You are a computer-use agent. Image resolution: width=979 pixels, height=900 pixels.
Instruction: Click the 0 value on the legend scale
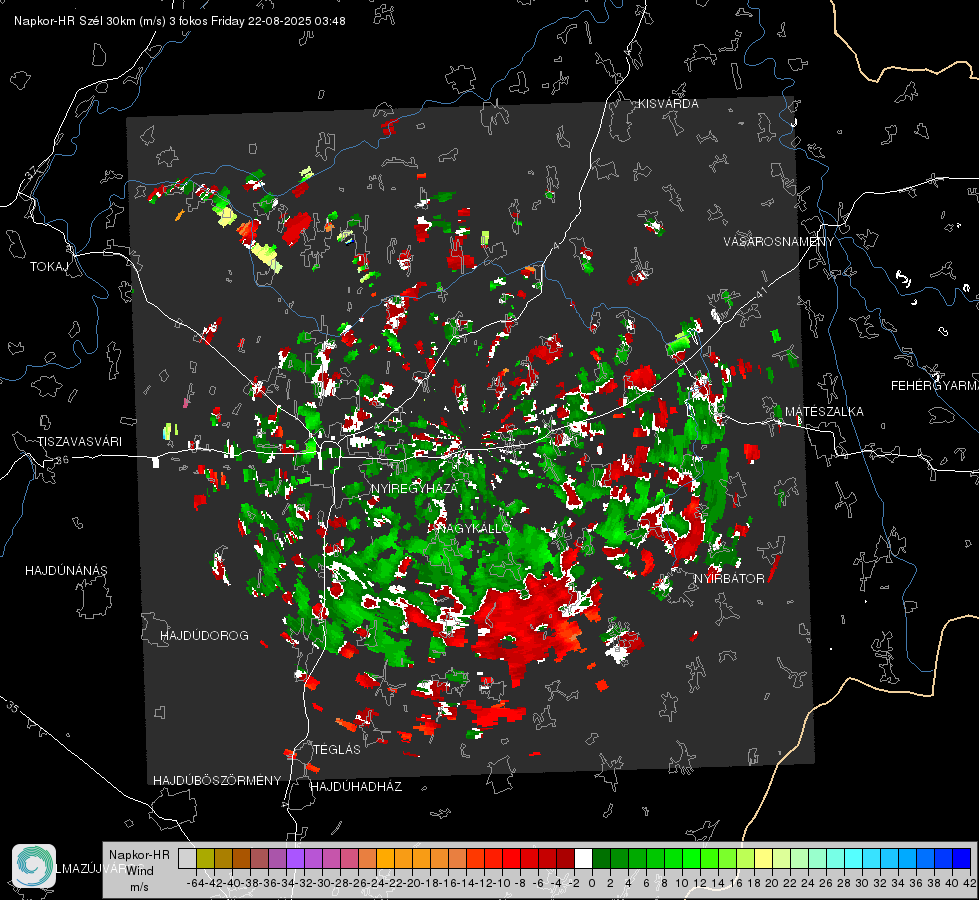point(592,883)
